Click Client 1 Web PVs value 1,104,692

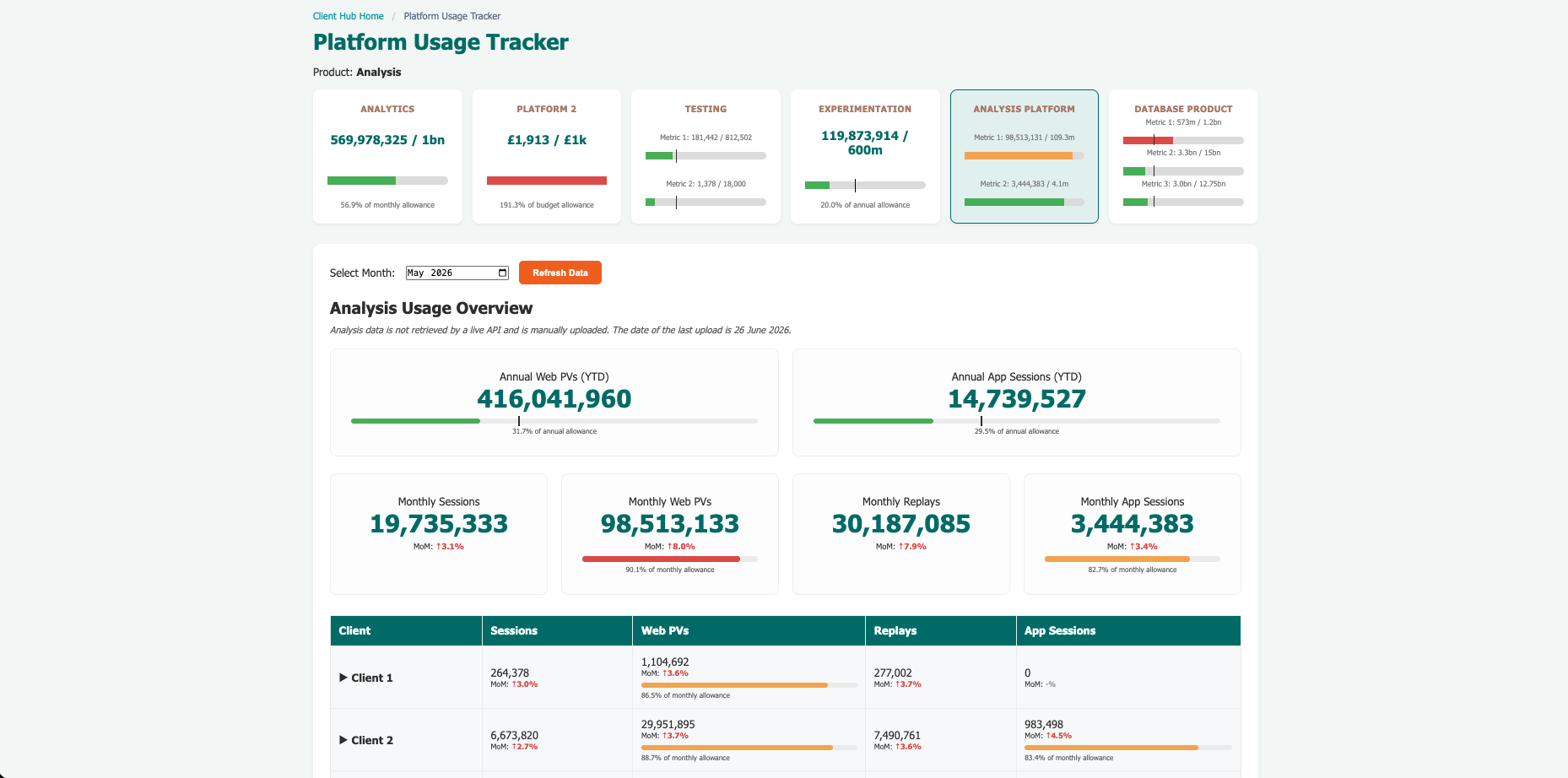(665, 662)
